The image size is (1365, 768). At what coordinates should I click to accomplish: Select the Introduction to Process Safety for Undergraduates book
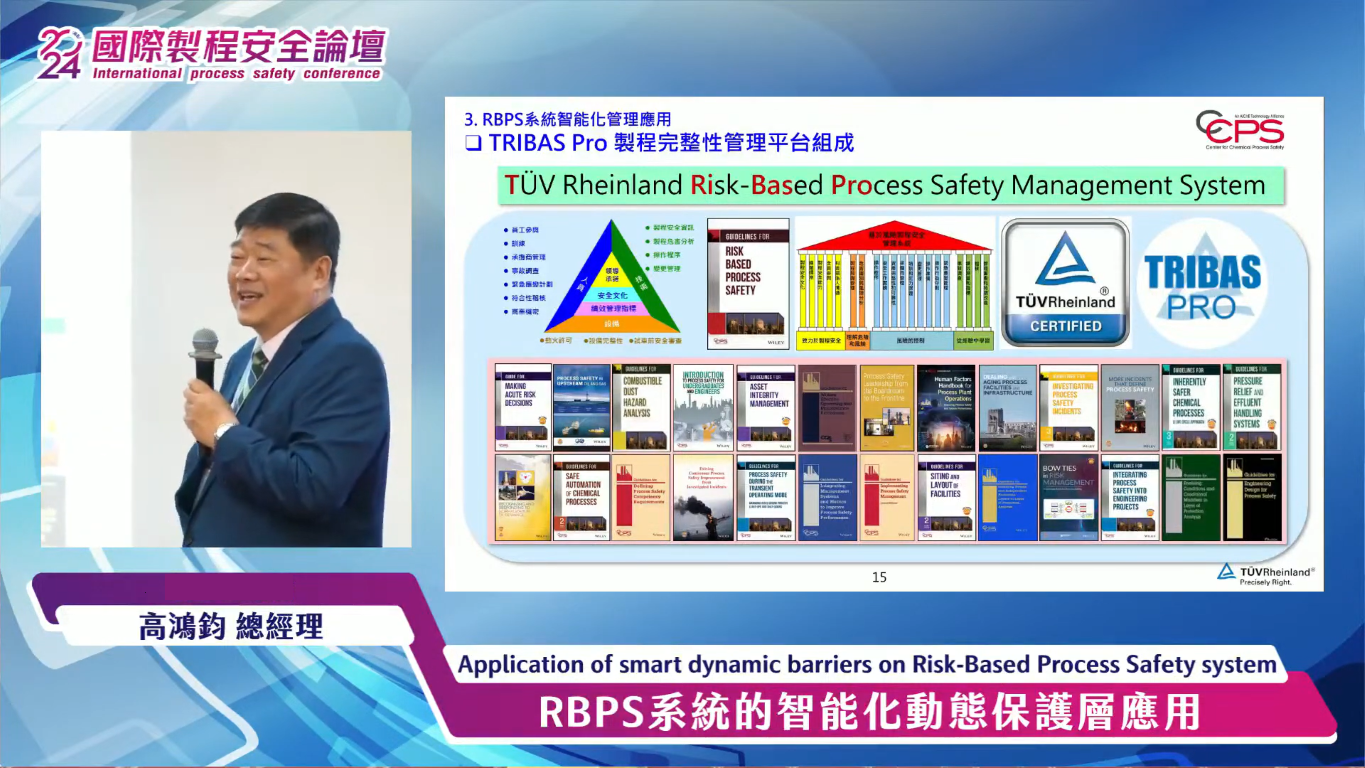pos(703,408)
